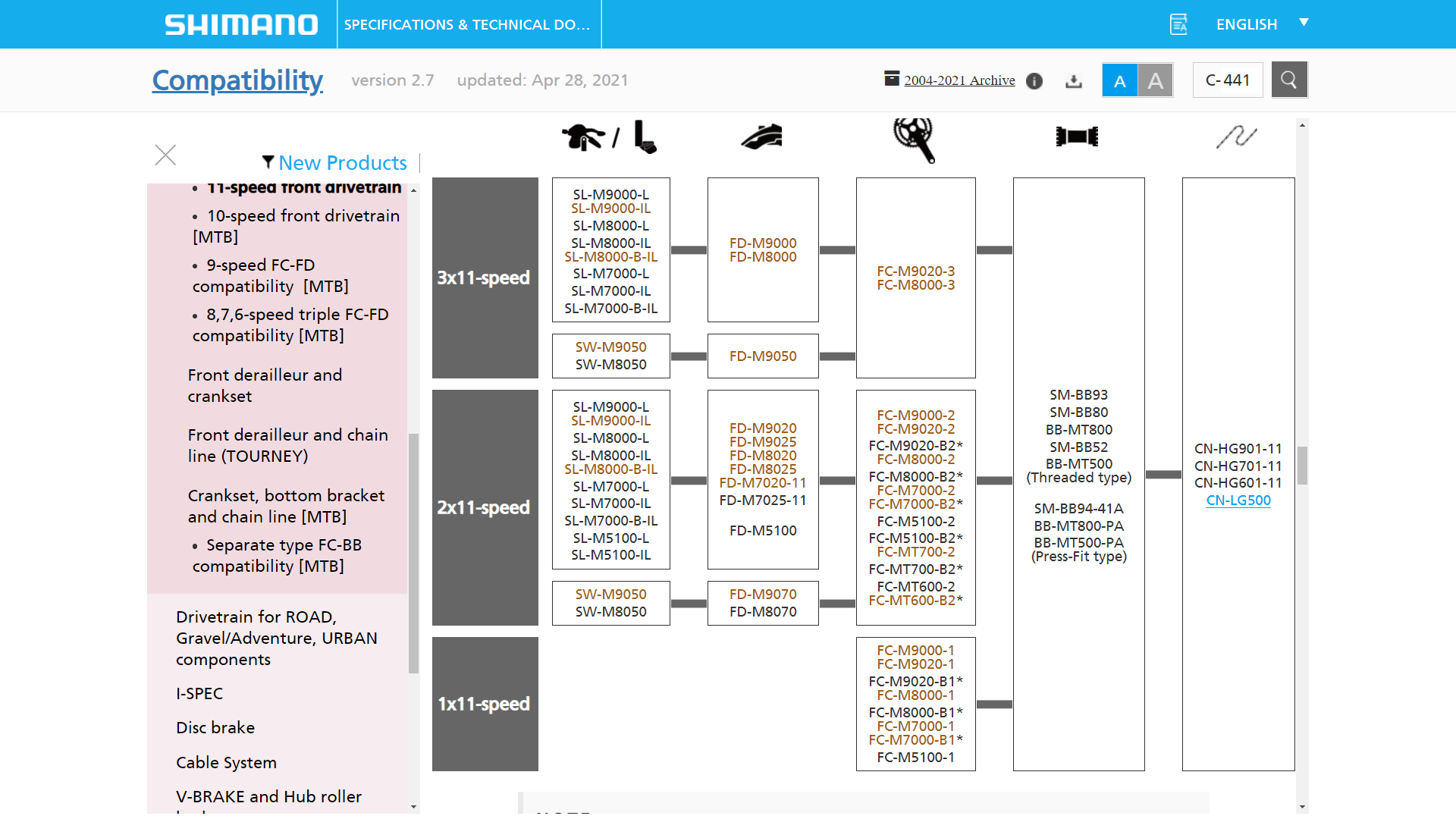Click BB-MT500-PA bottom bracket entry
Screen dimensions: 1456x819
point(1078,543)
